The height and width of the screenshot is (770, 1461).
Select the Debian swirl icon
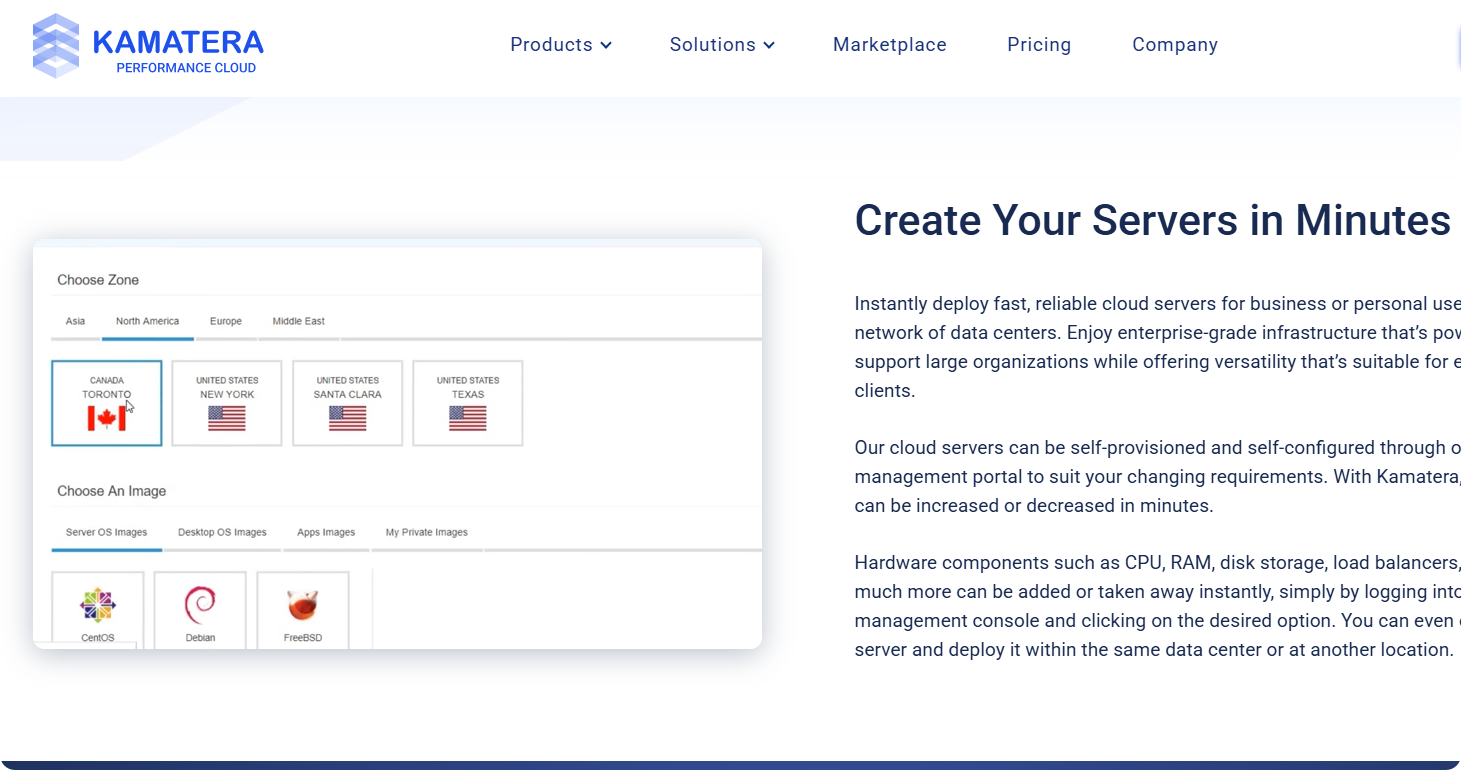pyautogui.click(x=200, y=605)
